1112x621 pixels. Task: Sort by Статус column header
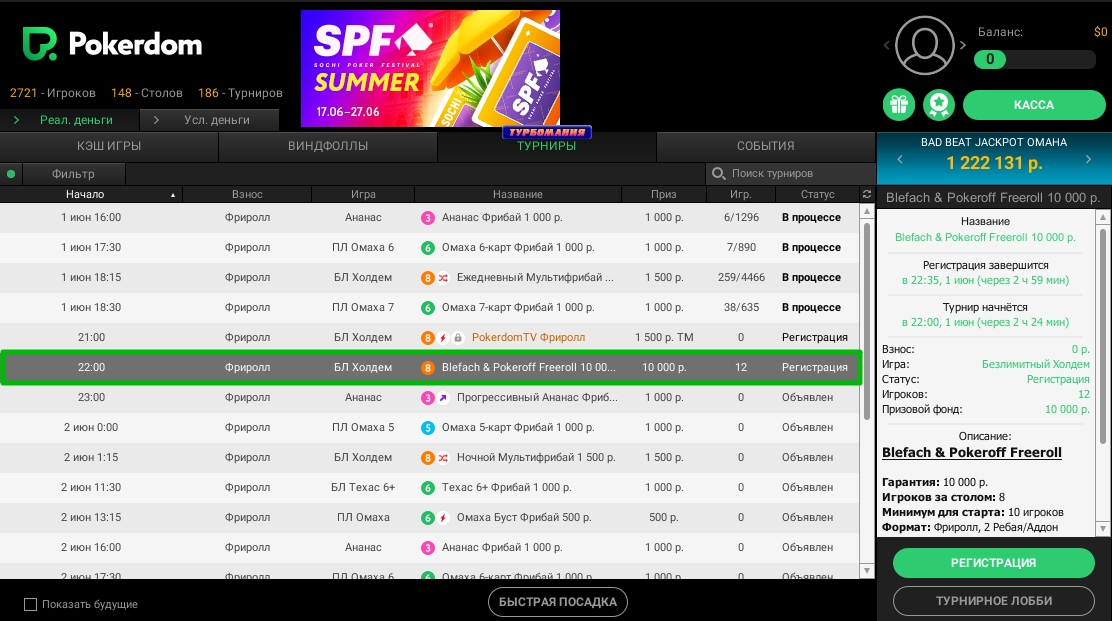click(x=817, y=194)
